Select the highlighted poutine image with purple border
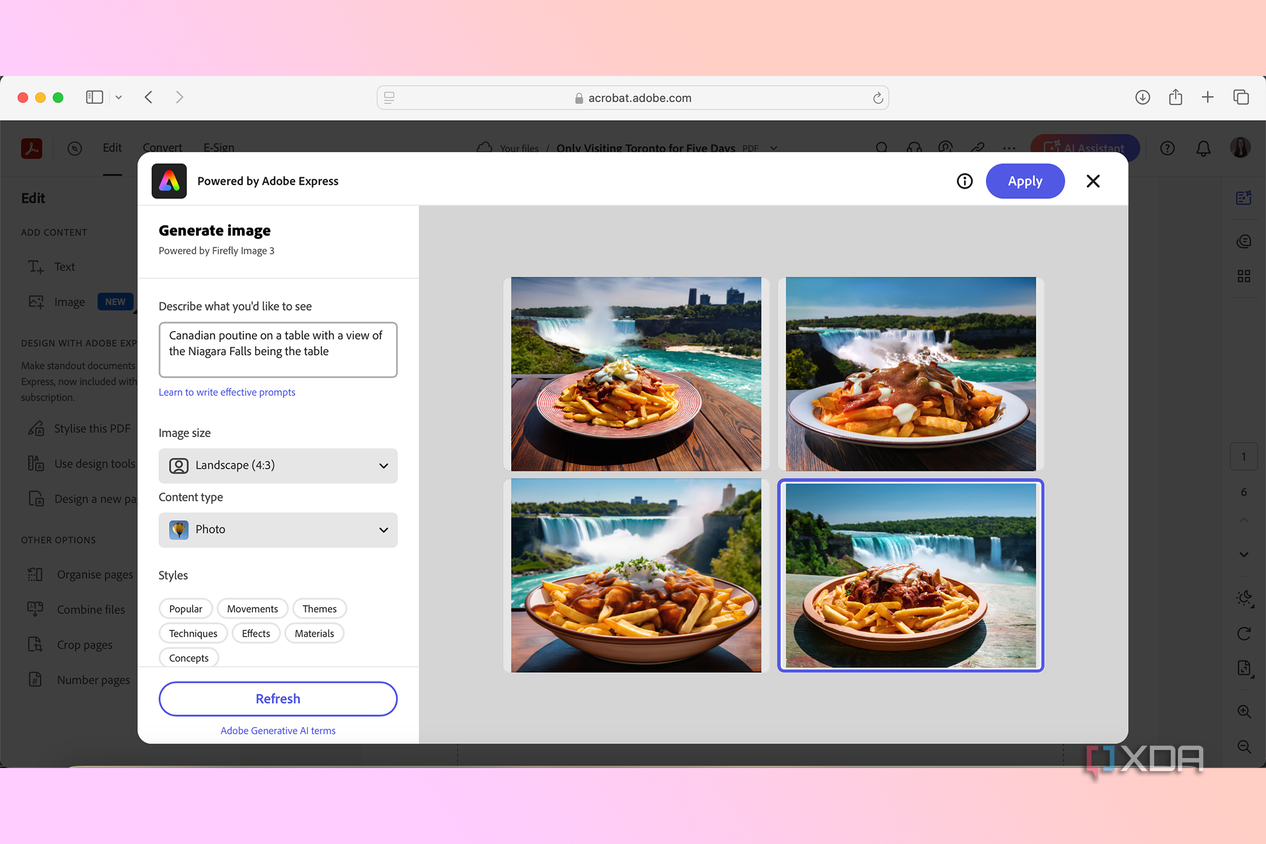Image resolution: width=1266 pixels, height=844 pixels. point(911,575)
